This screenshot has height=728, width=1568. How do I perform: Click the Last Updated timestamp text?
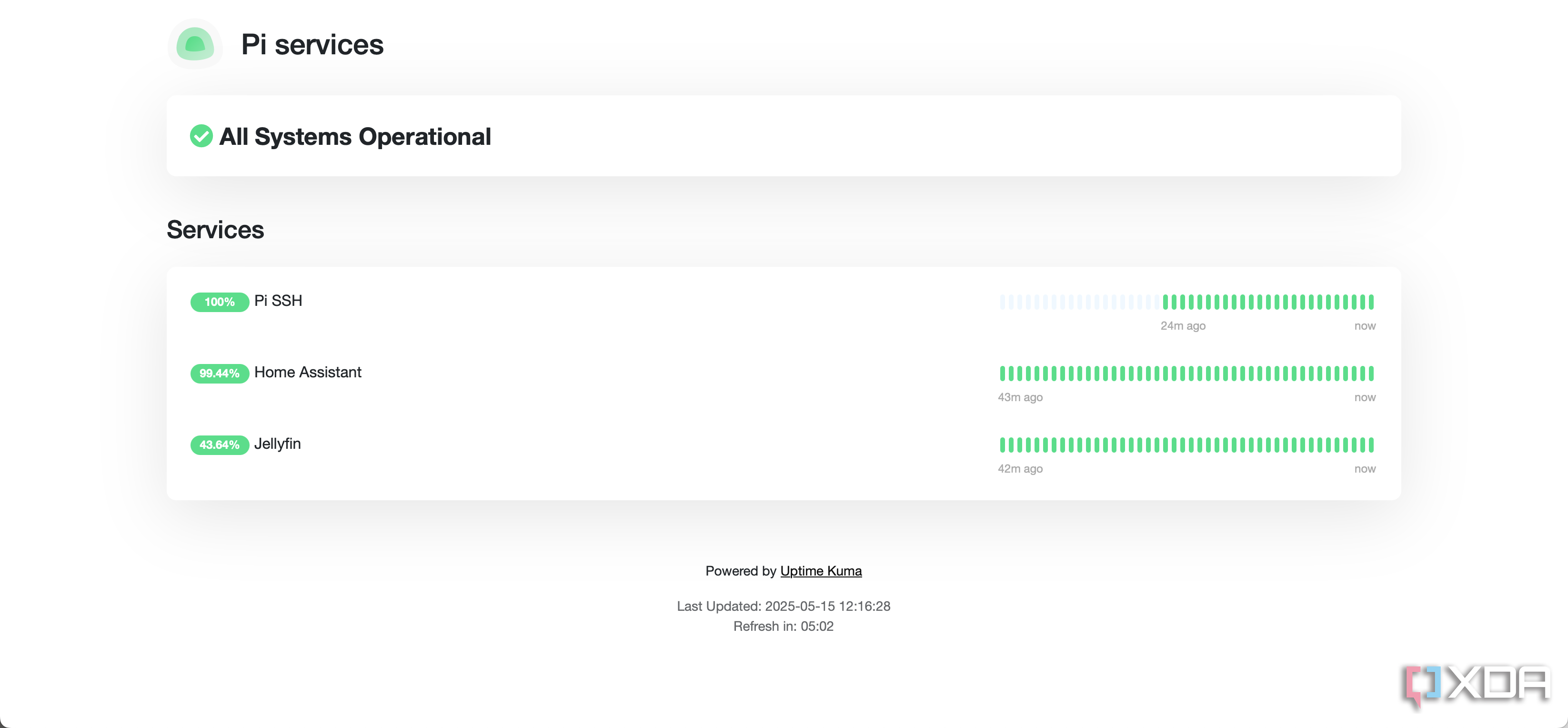click(x=784, y=606)
